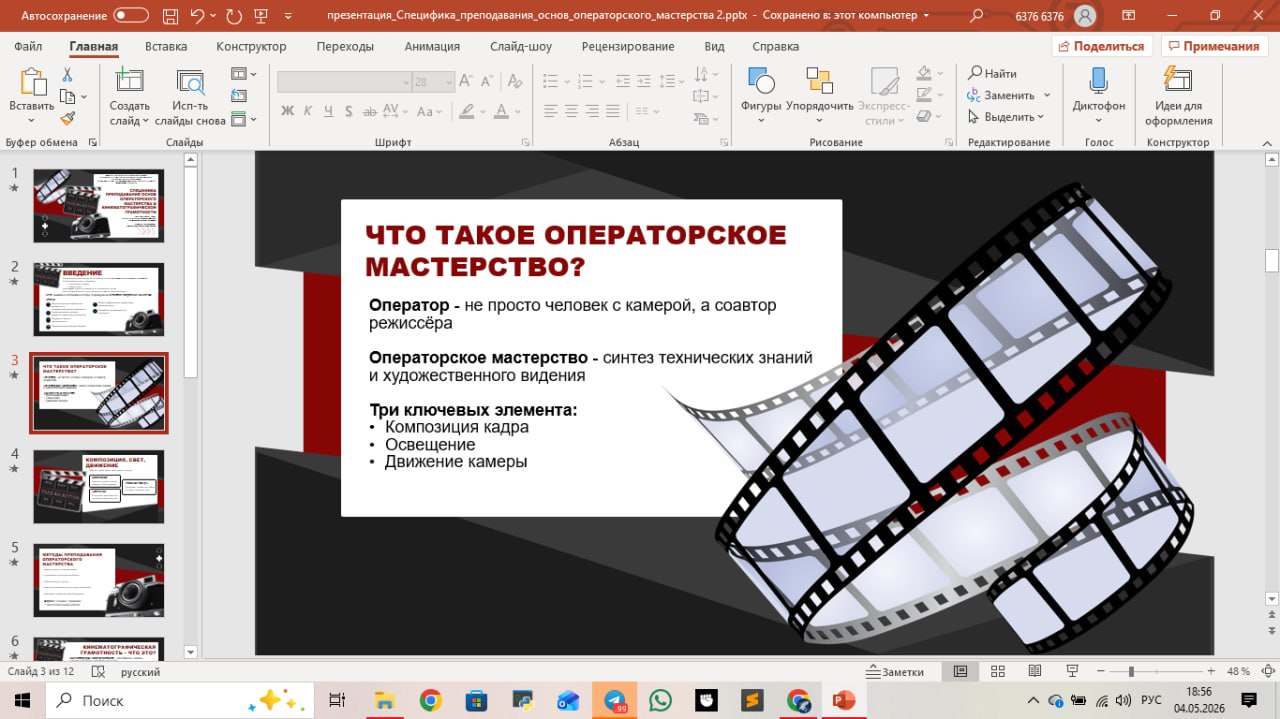
Task: Click the Windows taskbar search field
Action: coord(180,700)
